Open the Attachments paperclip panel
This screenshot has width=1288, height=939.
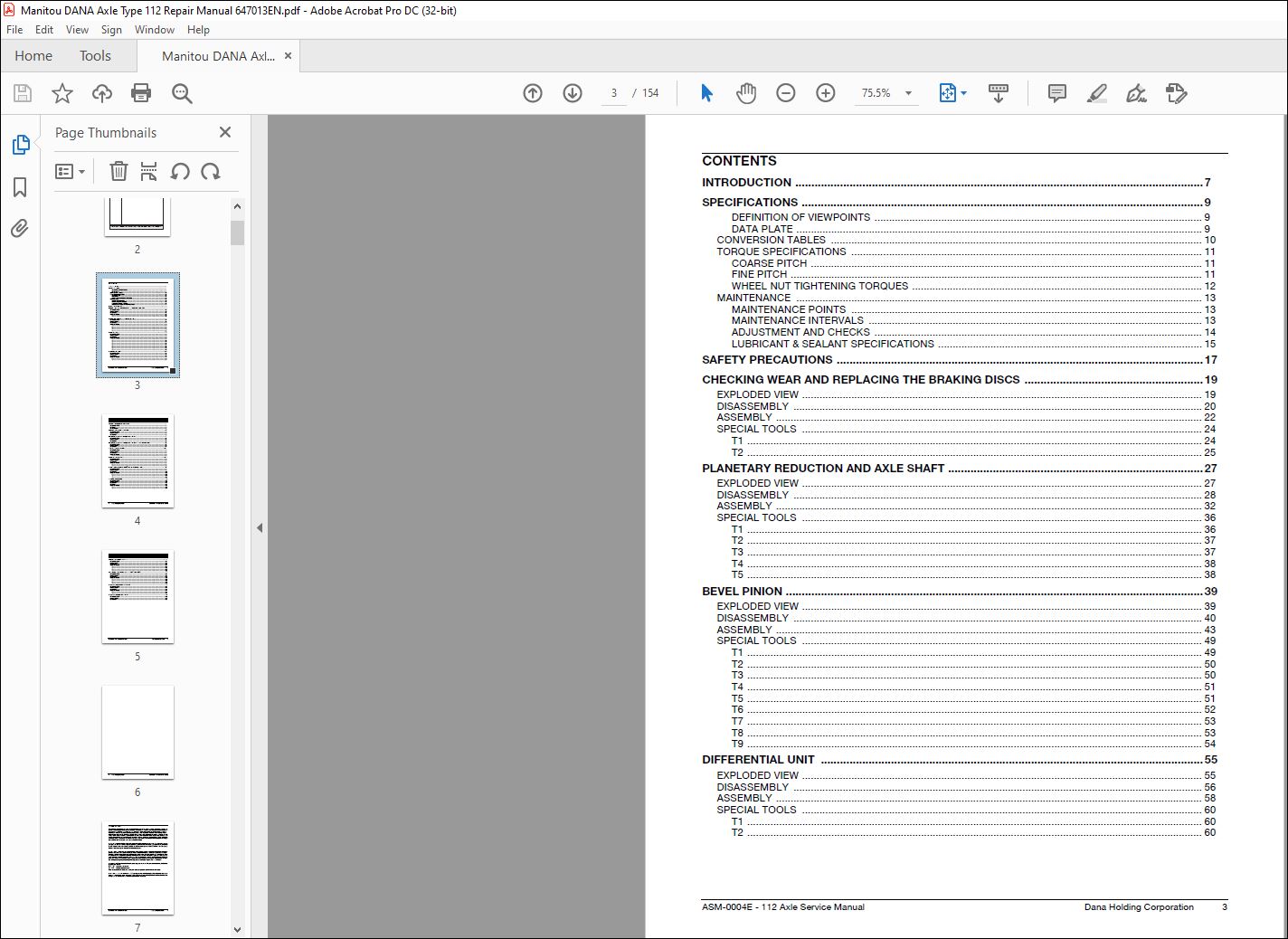(x=20, y=229)
